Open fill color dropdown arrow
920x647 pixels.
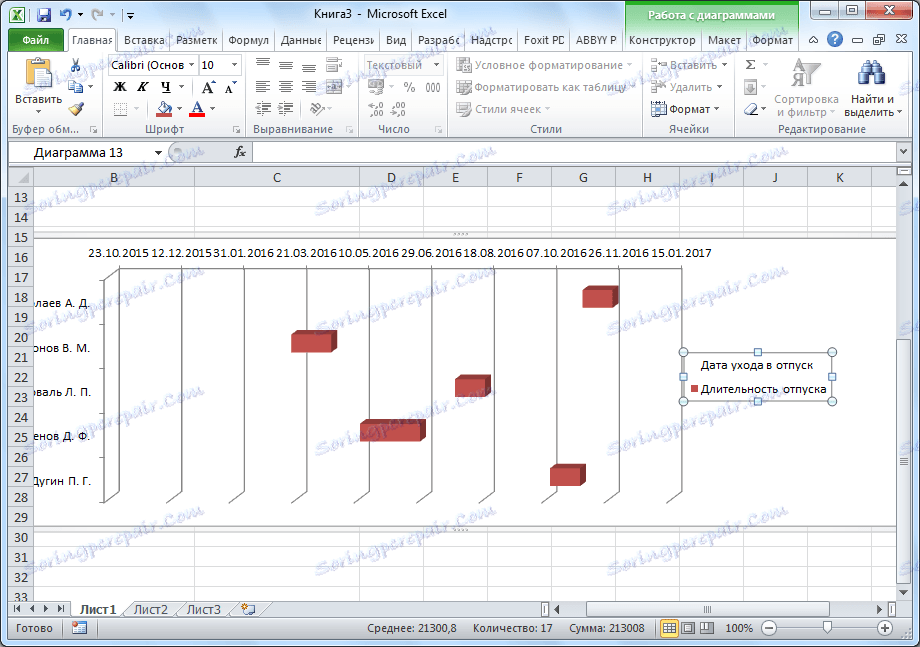[179, 109]
